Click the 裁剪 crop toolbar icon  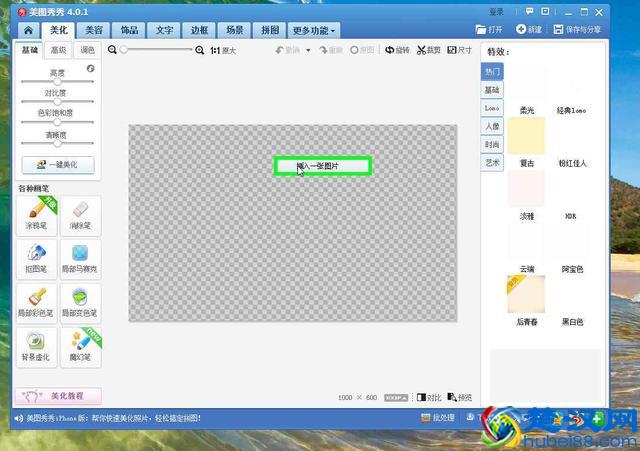pyautogui.click(x=429, y=50)
